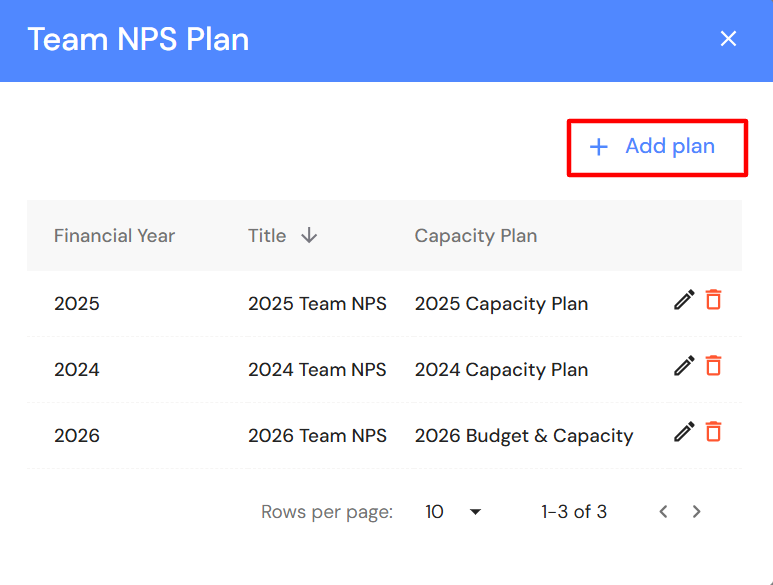Delete the 2026 Team NPS plan
773x585 pixels.
tap(713, 432)
